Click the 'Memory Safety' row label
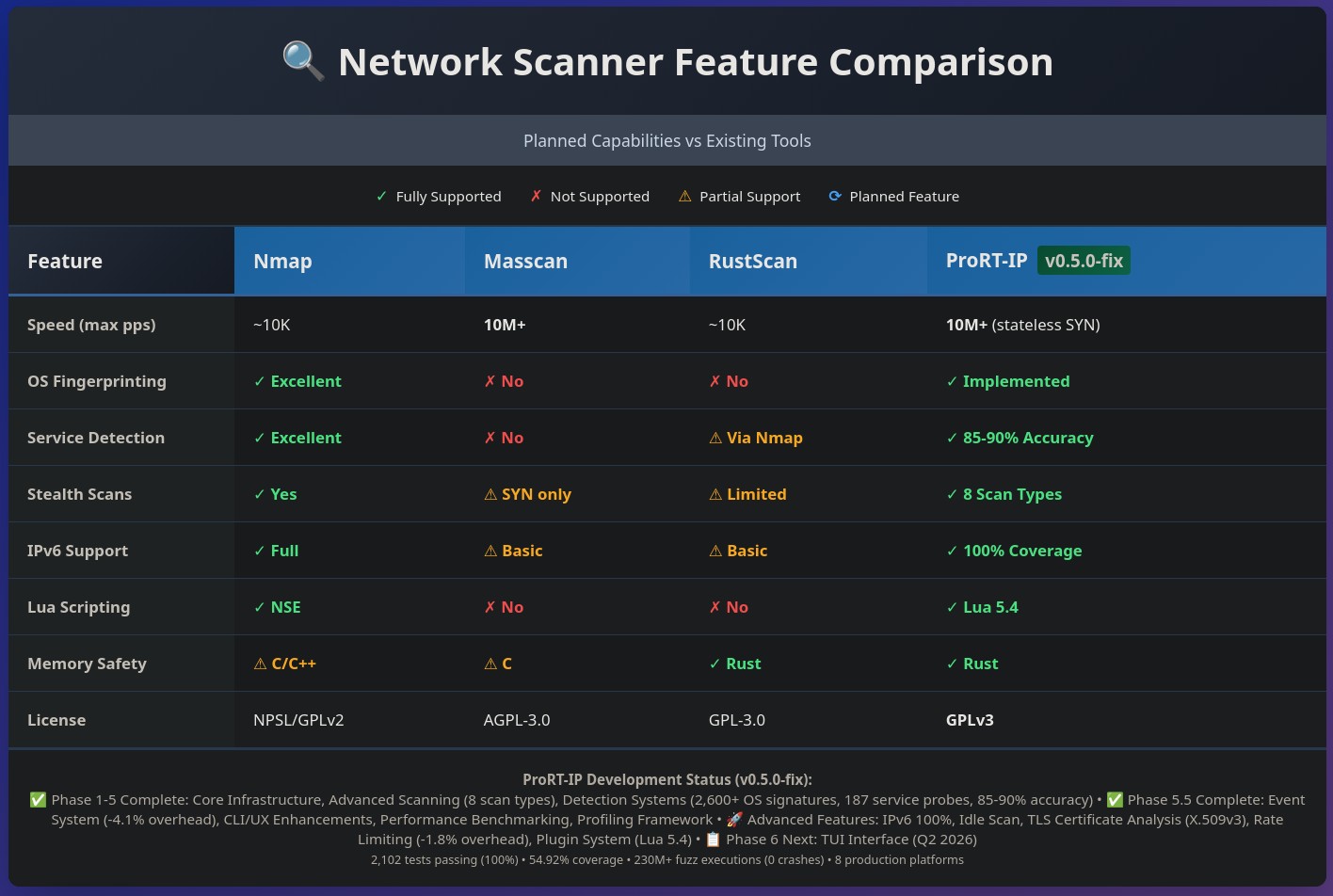1333x896 pixels. tap(87, 664)
